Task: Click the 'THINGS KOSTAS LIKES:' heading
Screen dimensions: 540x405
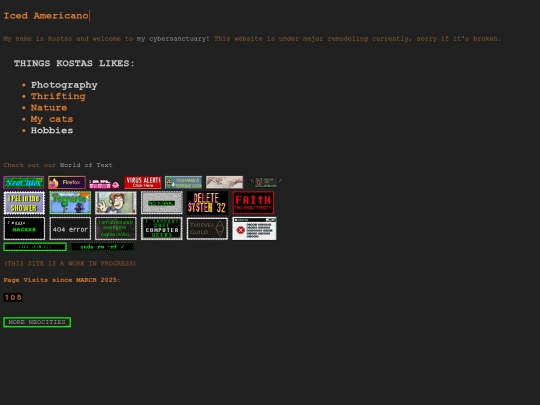Action: click(x=74, y=63)
